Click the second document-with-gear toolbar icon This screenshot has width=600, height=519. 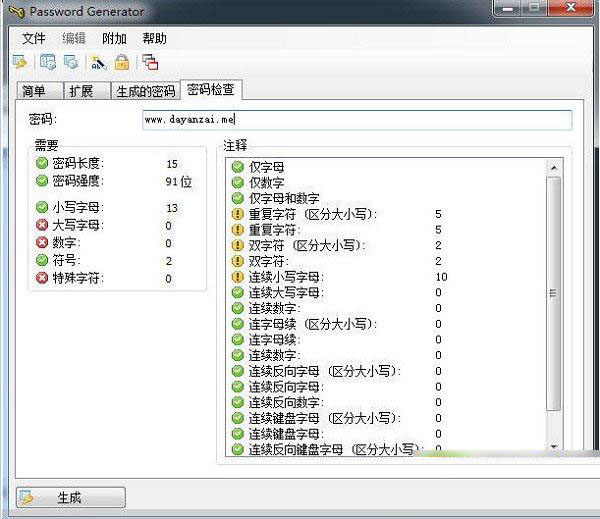[72, 62]
